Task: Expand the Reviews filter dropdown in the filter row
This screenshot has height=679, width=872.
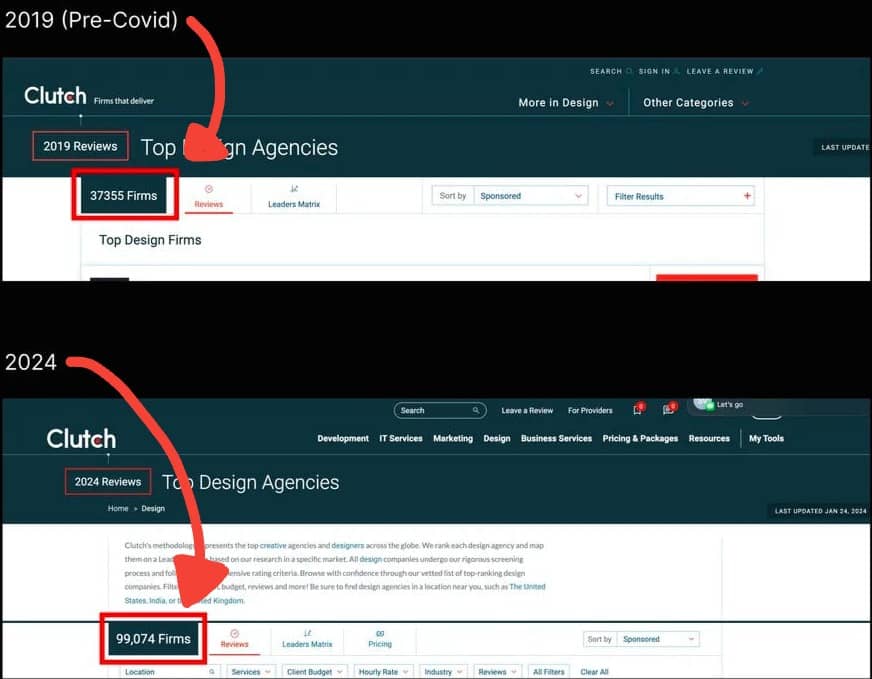Action: coord(498,672)
